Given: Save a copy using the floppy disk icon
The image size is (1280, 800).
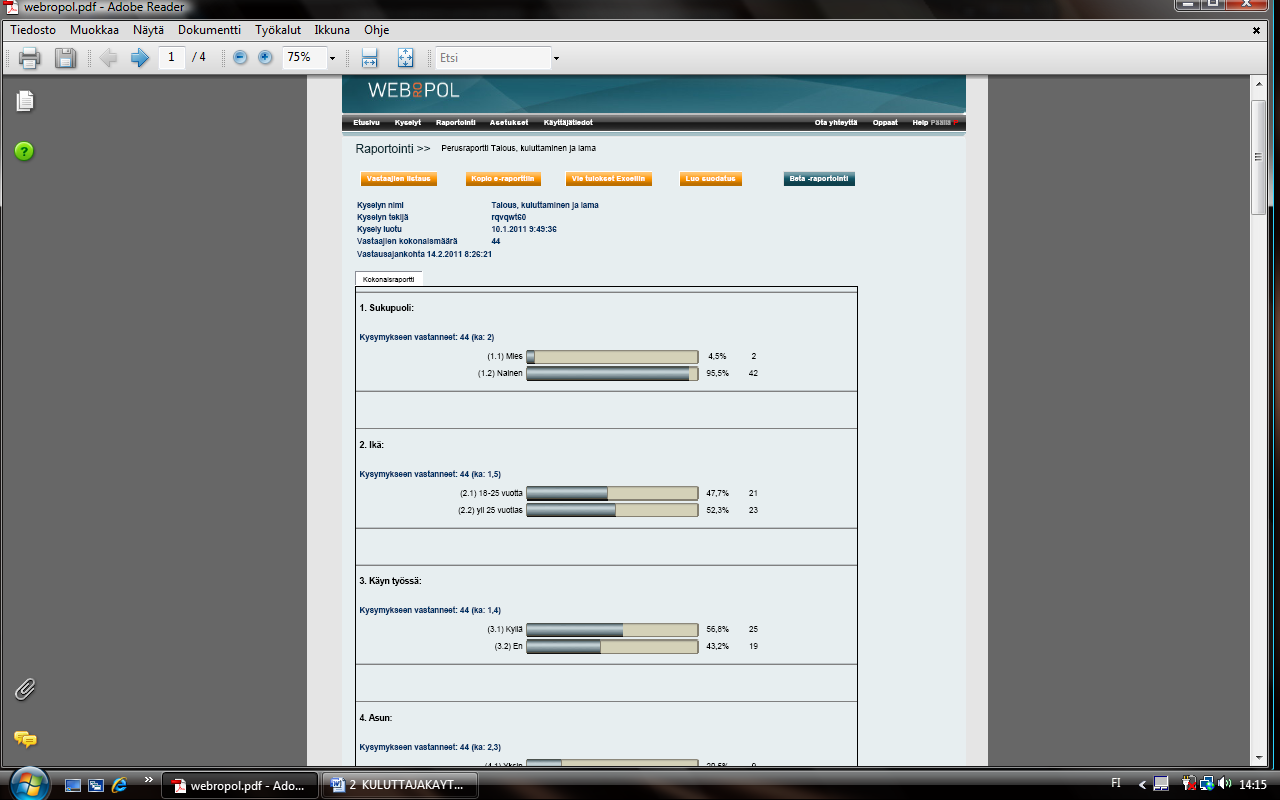Looking at the screenshot, I should [65, 58].
